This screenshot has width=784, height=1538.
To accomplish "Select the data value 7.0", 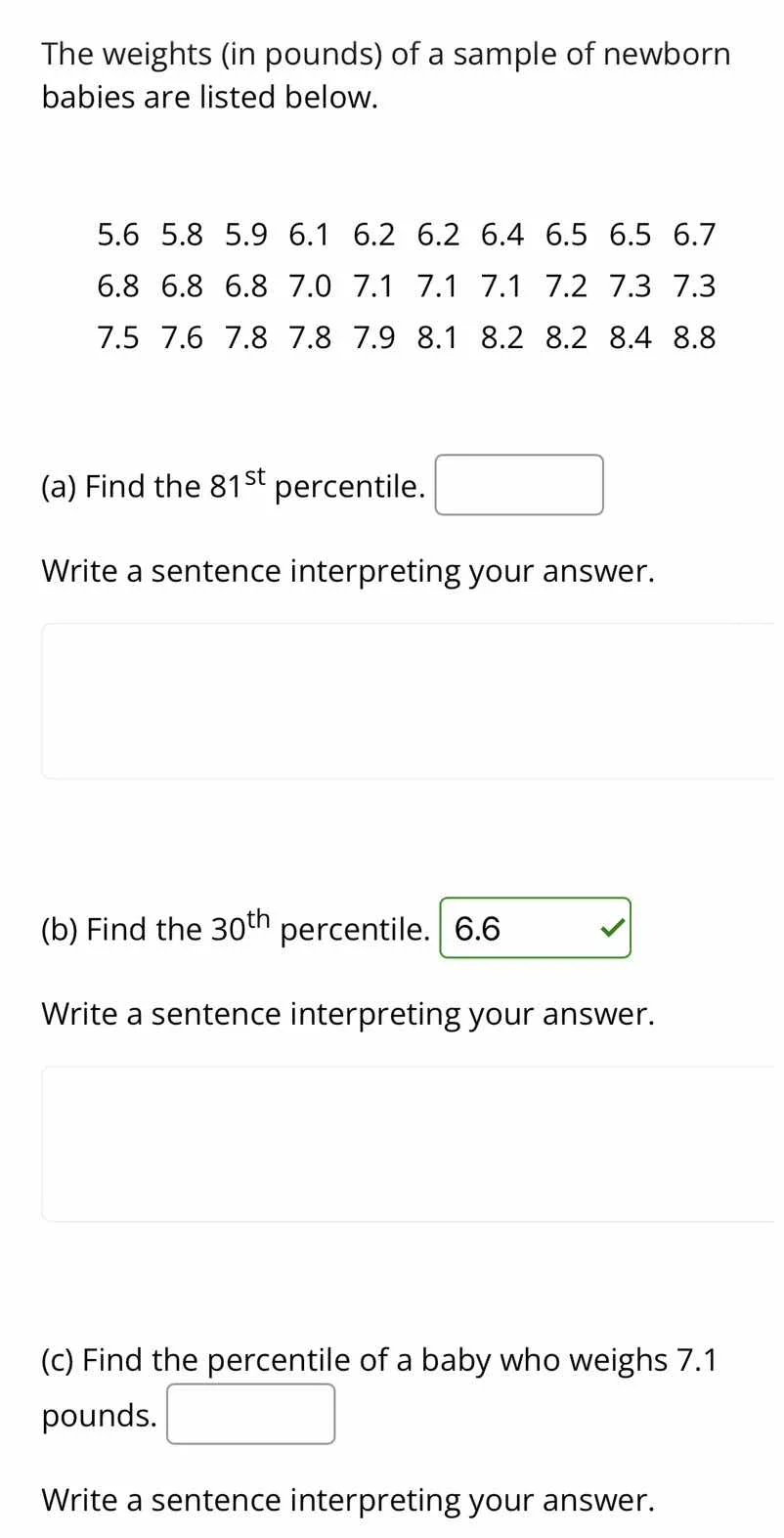I will (x=310, y=286).
